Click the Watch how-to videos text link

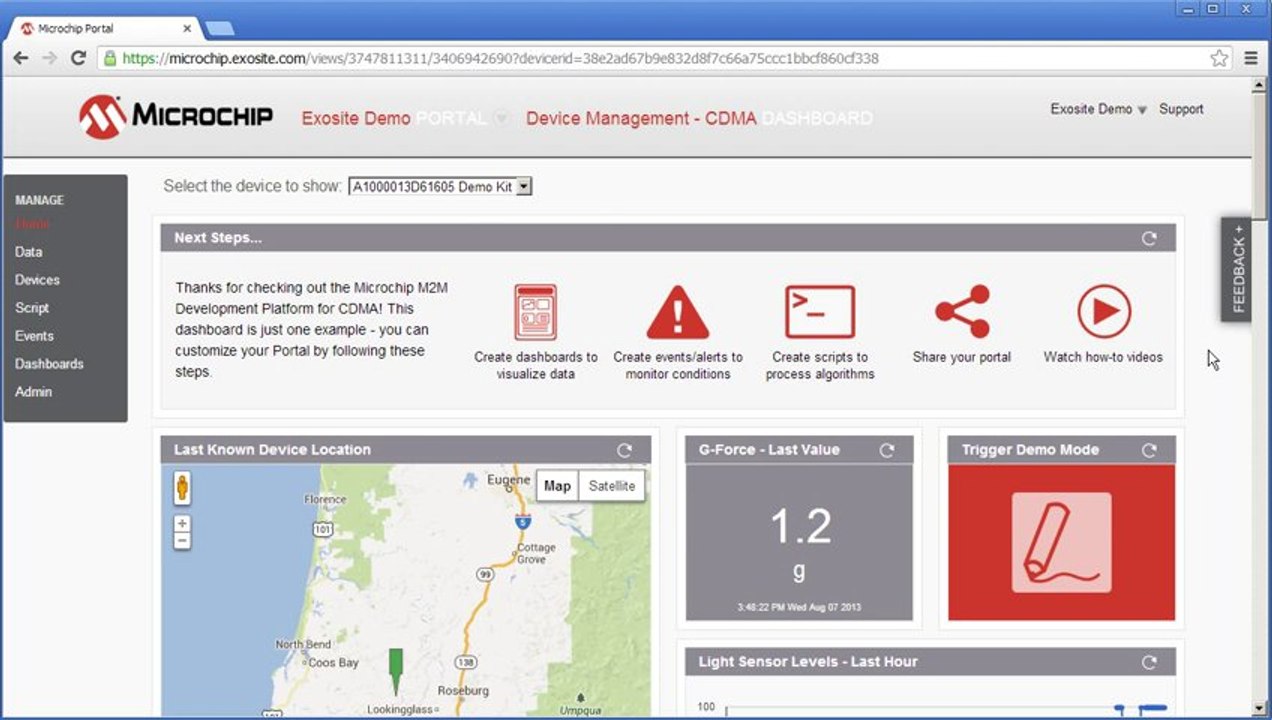pyautogui.click(x=1103, y=357)
